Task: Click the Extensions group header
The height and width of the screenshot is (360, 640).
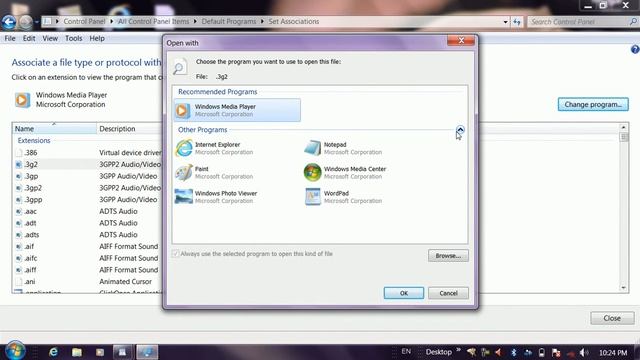Action: click(x=34, y=140)
